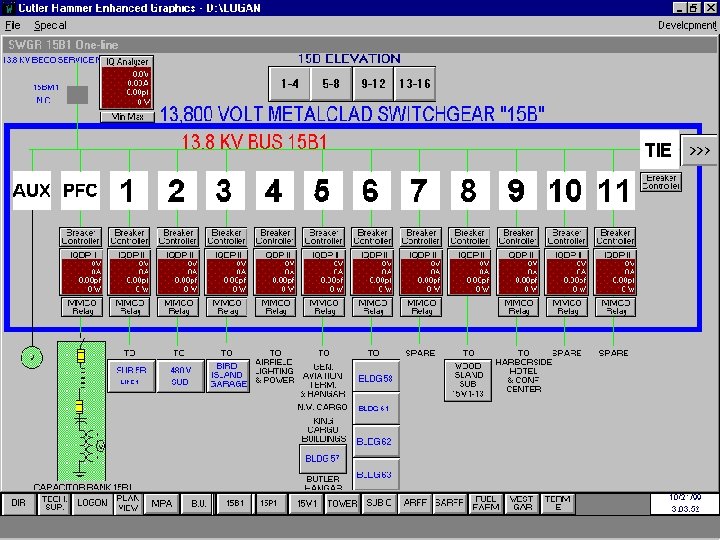This screenshot has width=720, height=540.
Task: Open the Special menu
Action: pos(50,25)
